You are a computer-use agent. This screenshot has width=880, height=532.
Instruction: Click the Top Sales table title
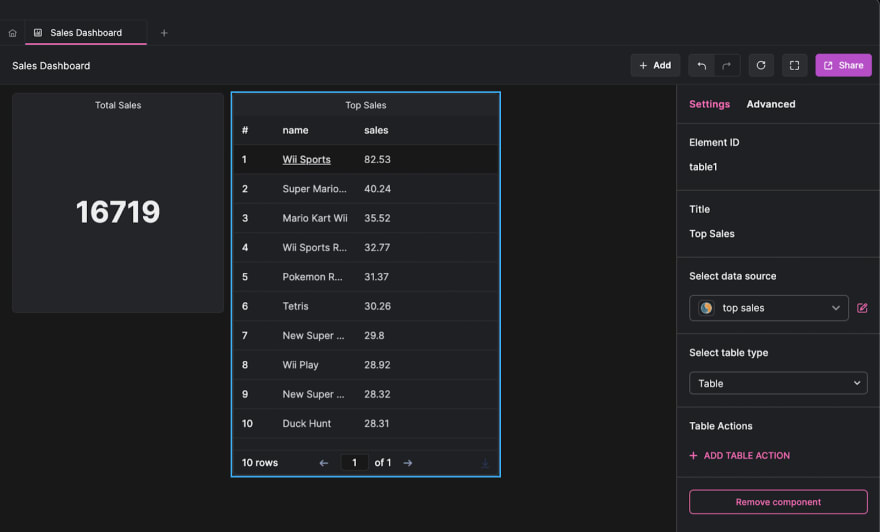365,105
